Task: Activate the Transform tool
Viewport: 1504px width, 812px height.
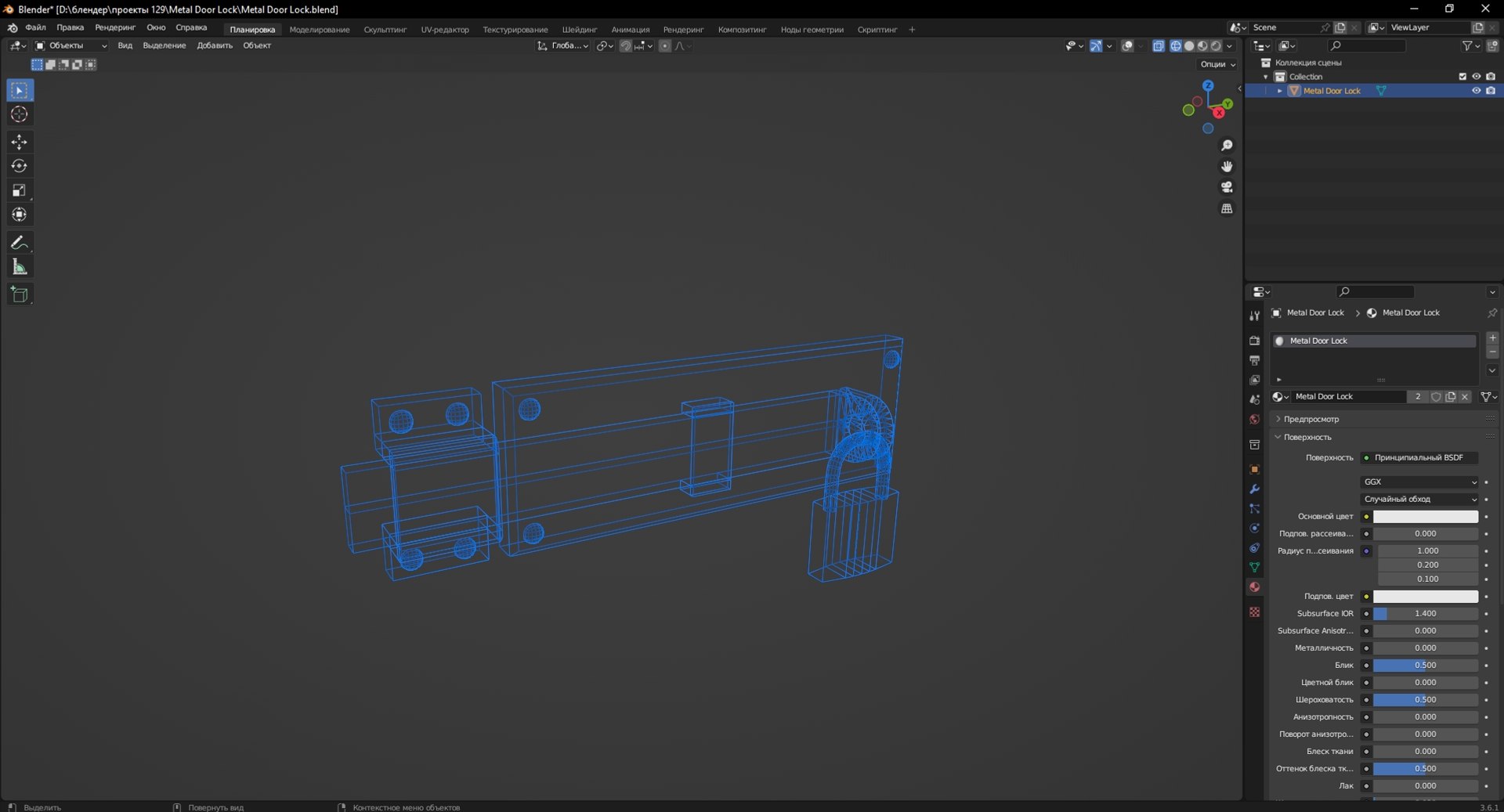Action: 20,215
